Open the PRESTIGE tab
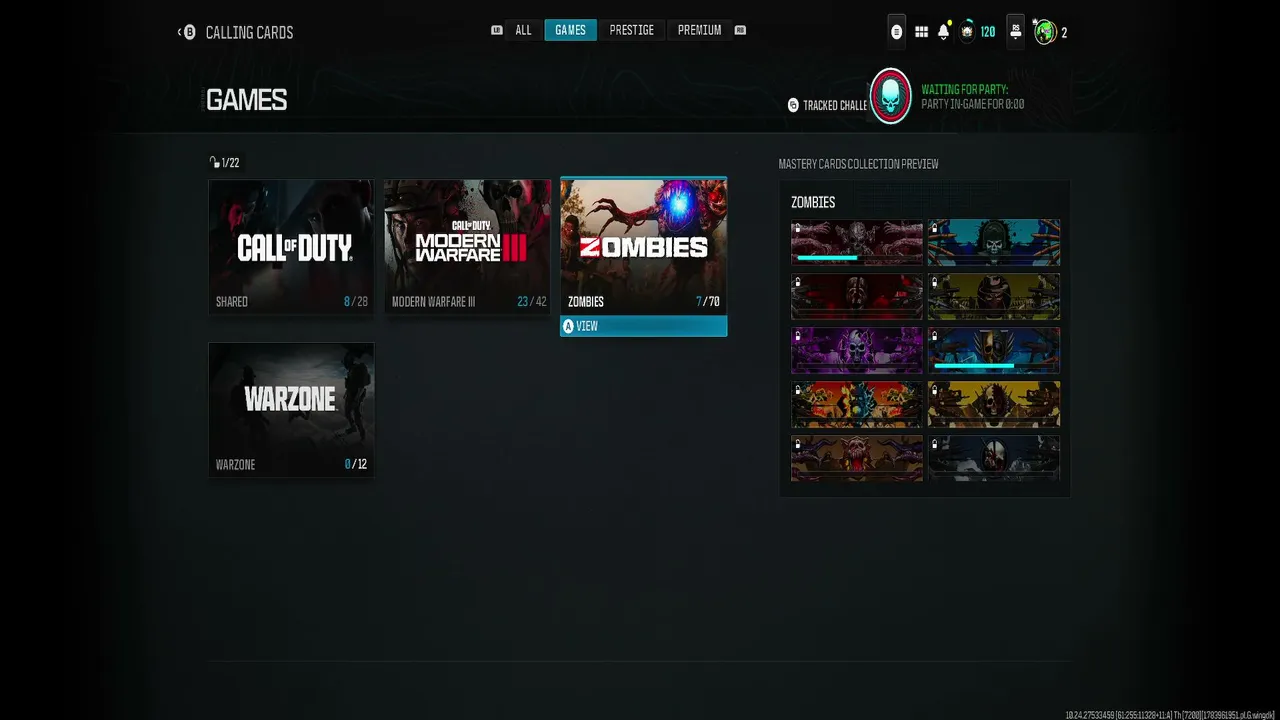The image size is (1280, 720). [x=632, y=30]
